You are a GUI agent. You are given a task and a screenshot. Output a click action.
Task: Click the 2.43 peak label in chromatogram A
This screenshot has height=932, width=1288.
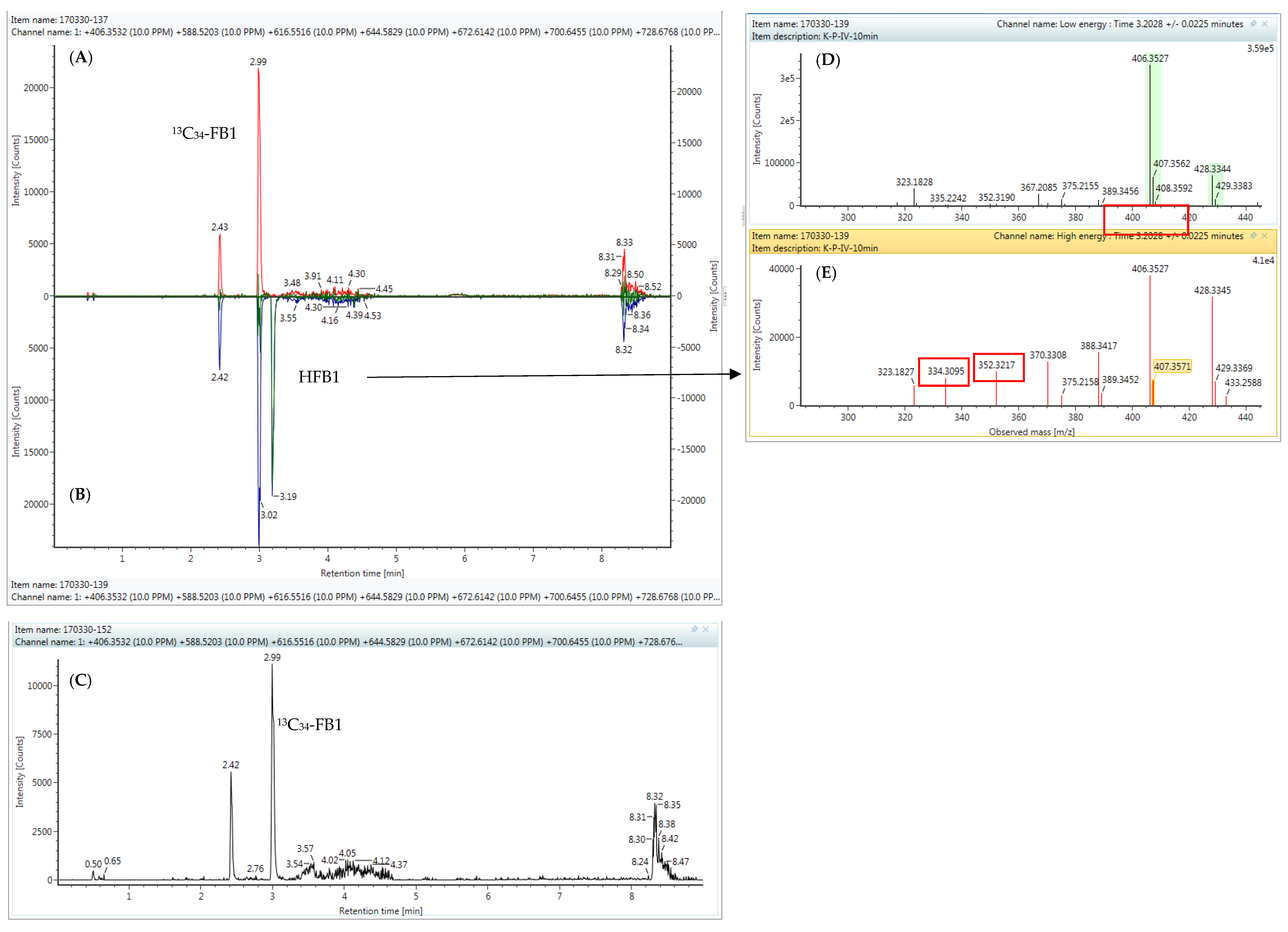(220, 227)
